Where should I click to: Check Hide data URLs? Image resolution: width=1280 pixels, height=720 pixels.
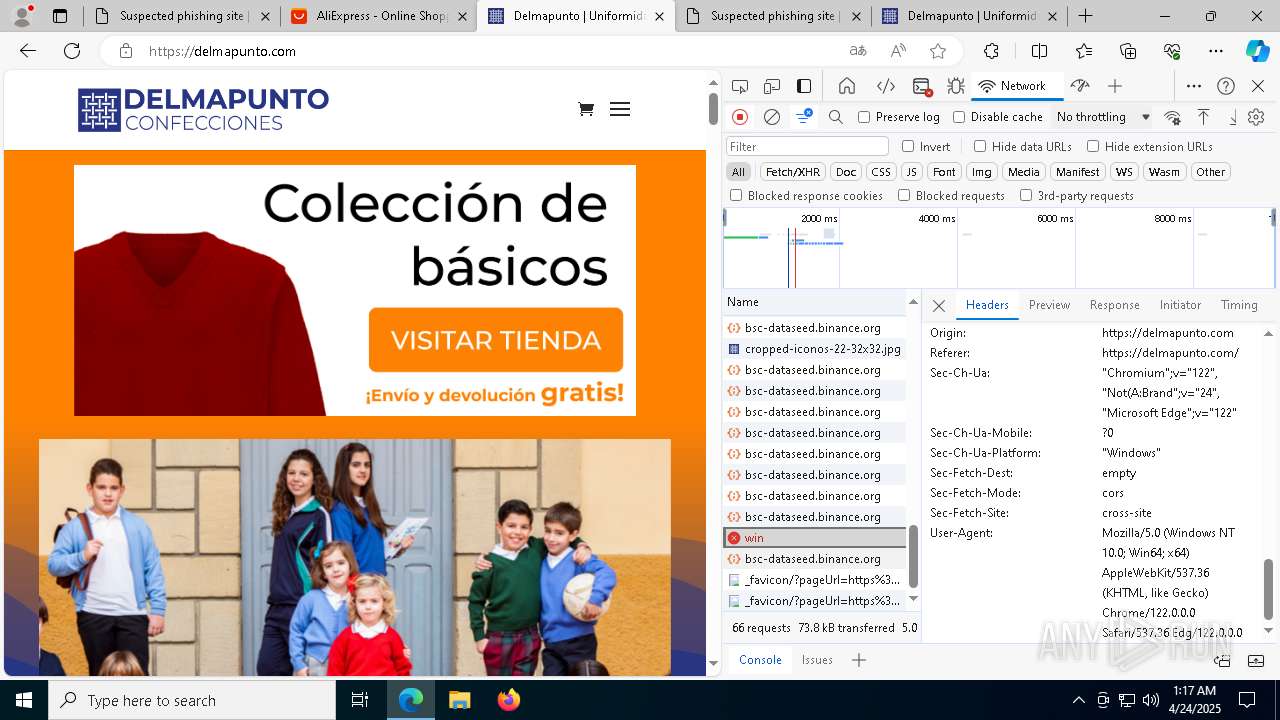[x=980, y=146]
